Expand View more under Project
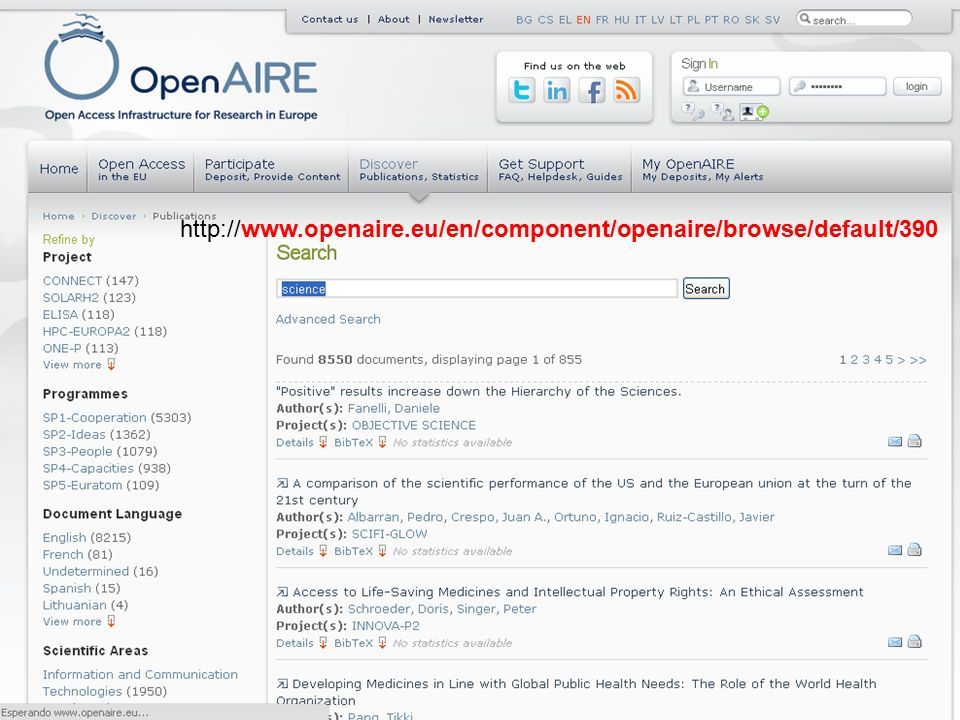 (79, 365)
